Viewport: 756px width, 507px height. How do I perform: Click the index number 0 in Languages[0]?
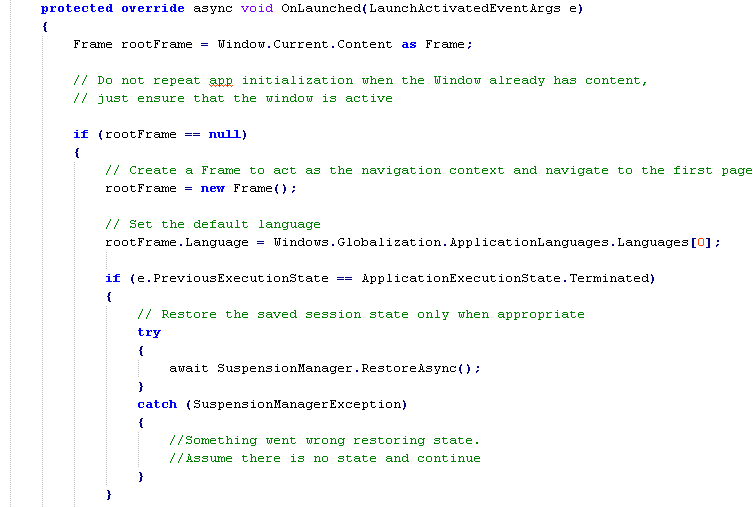pos(701,242)
